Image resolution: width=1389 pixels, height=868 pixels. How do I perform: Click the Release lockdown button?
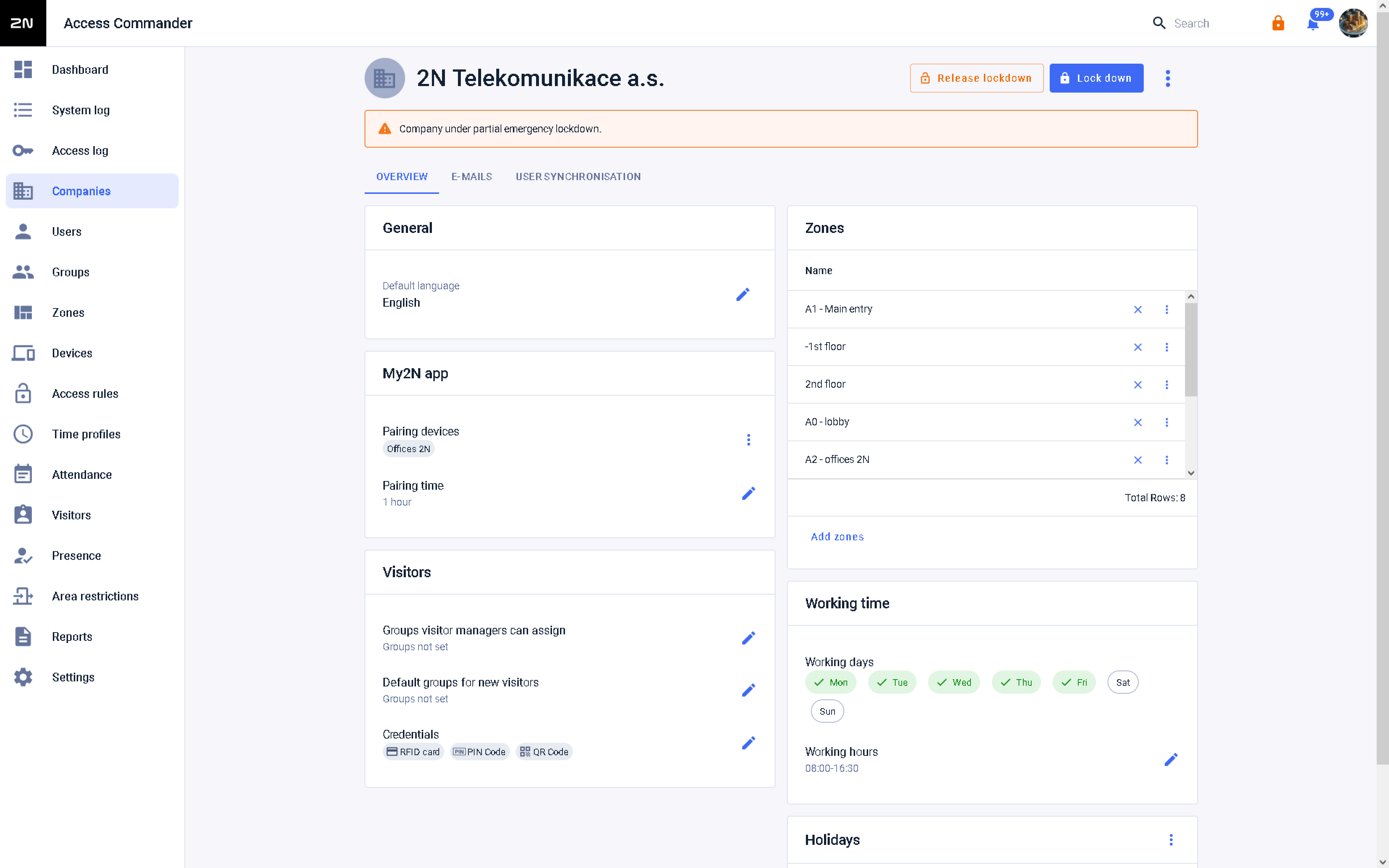[976, 78]
